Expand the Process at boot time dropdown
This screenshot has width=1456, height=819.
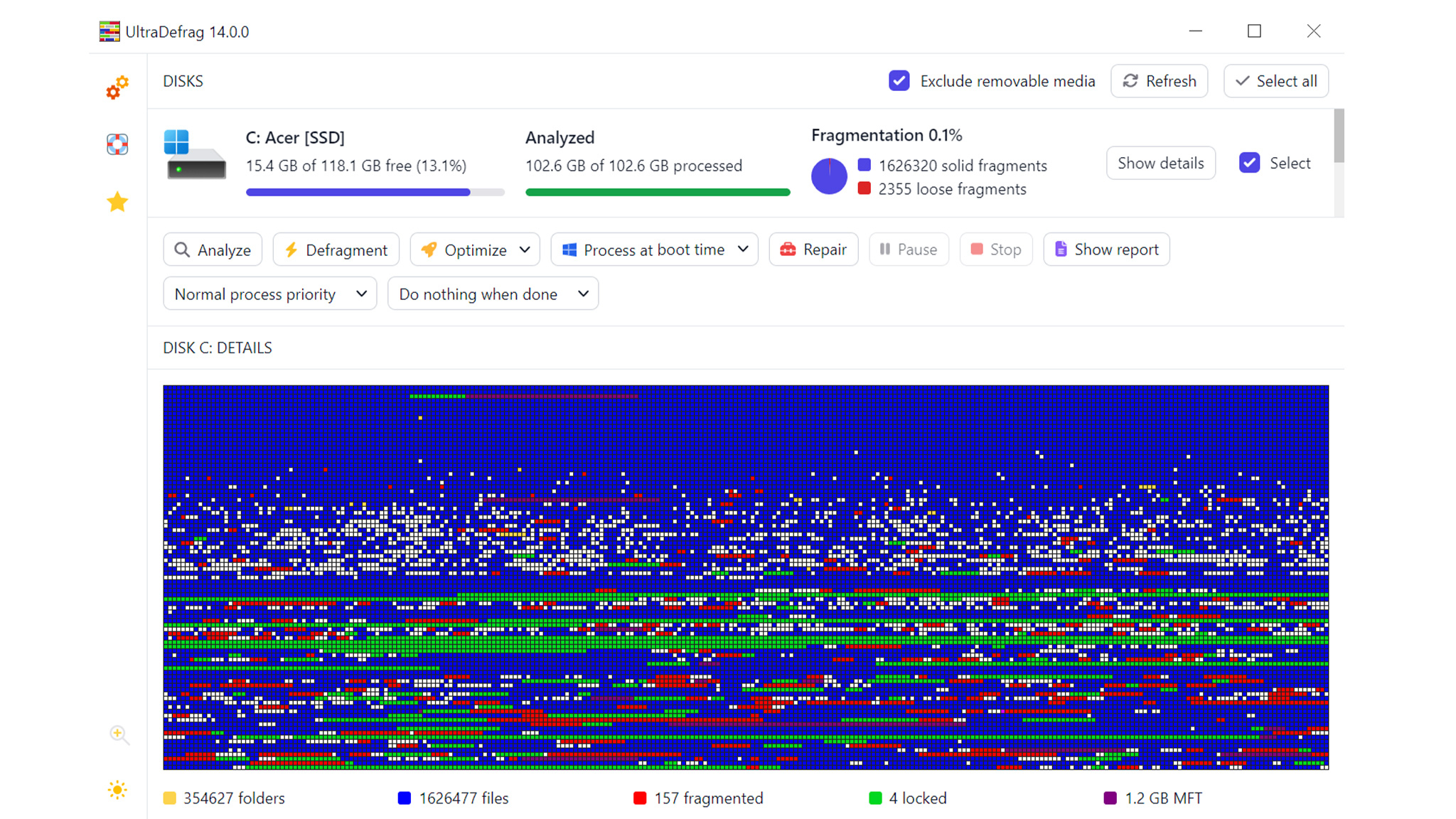coord(743,250)
